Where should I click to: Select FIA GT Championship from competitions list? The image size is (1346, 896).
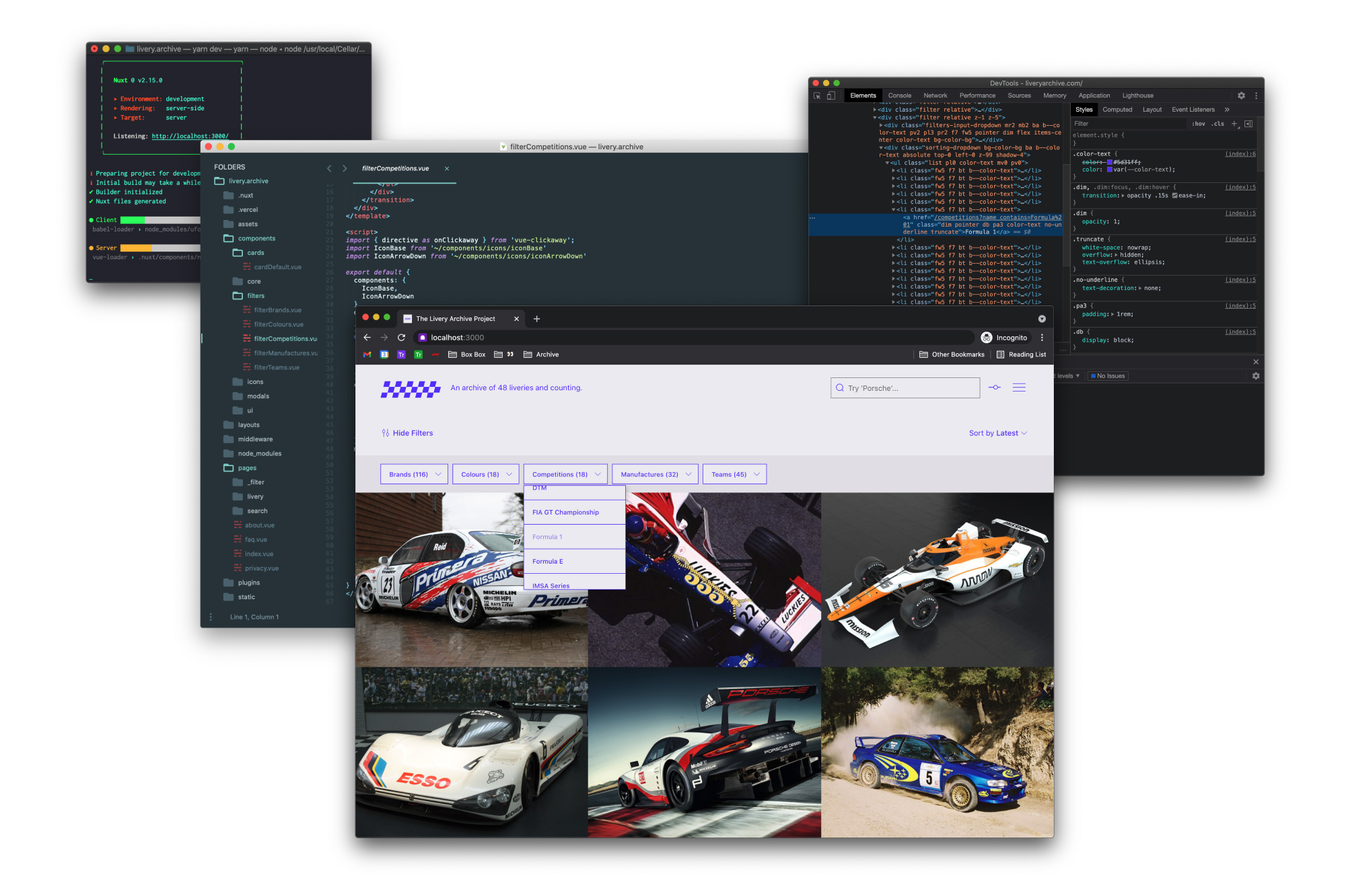pyautogui.click(x=575, y=513)
